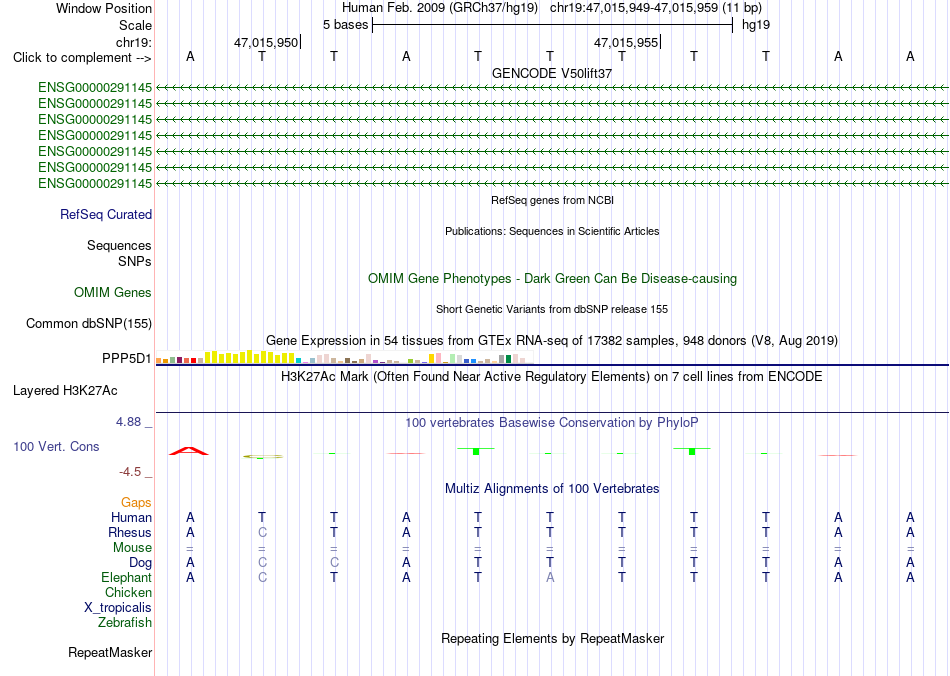The height and width of the screenshot is (676, 950).
Task: Click the C mismatch in the Rhesus row
Action: point(262,532)
